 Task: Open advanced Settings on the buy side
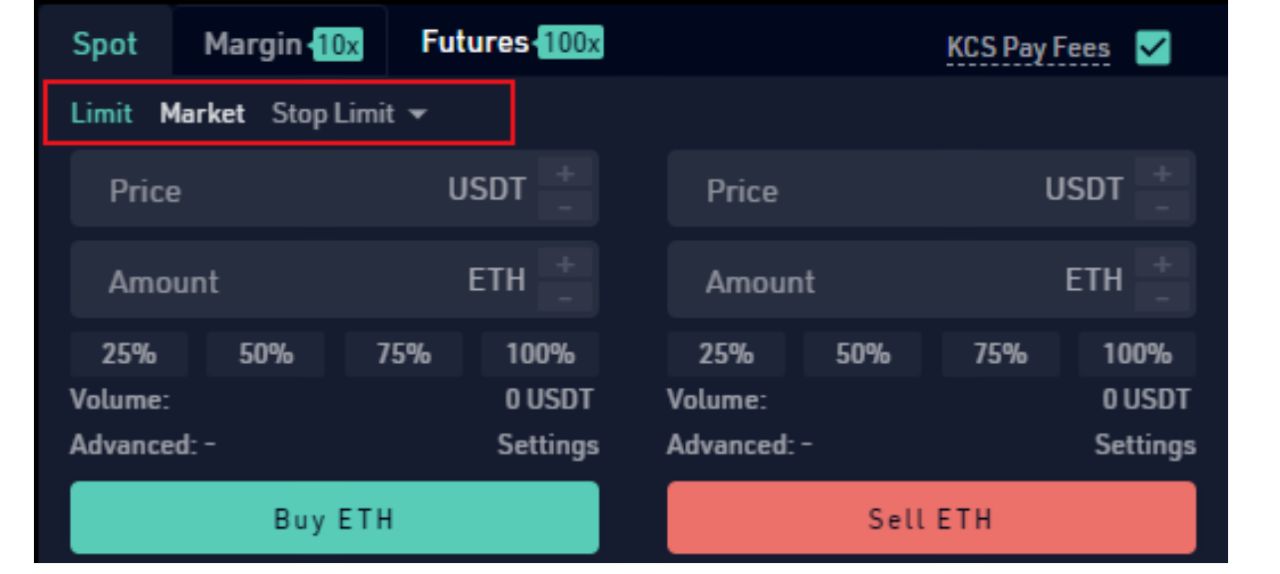[x=548, y=443]
